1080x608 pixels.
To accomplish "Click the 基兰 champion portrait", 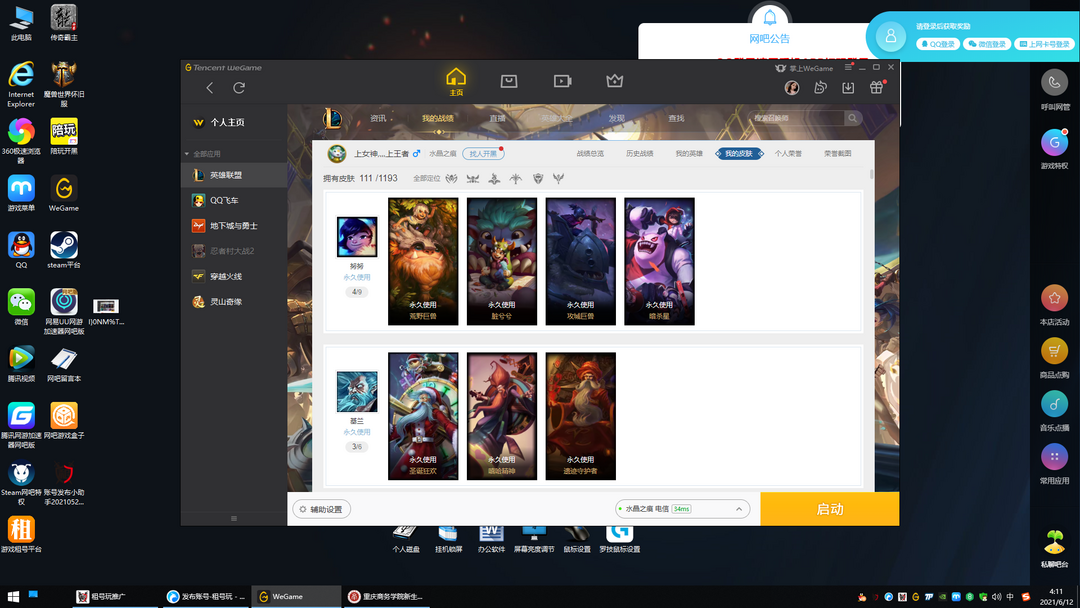I will point(357,391).
